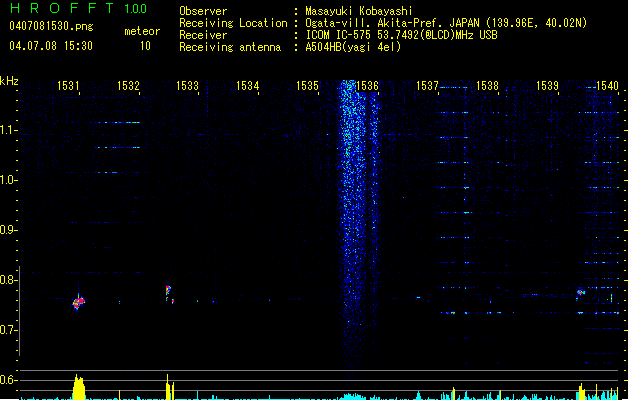Click the meteor count value 10

point(145,46)
